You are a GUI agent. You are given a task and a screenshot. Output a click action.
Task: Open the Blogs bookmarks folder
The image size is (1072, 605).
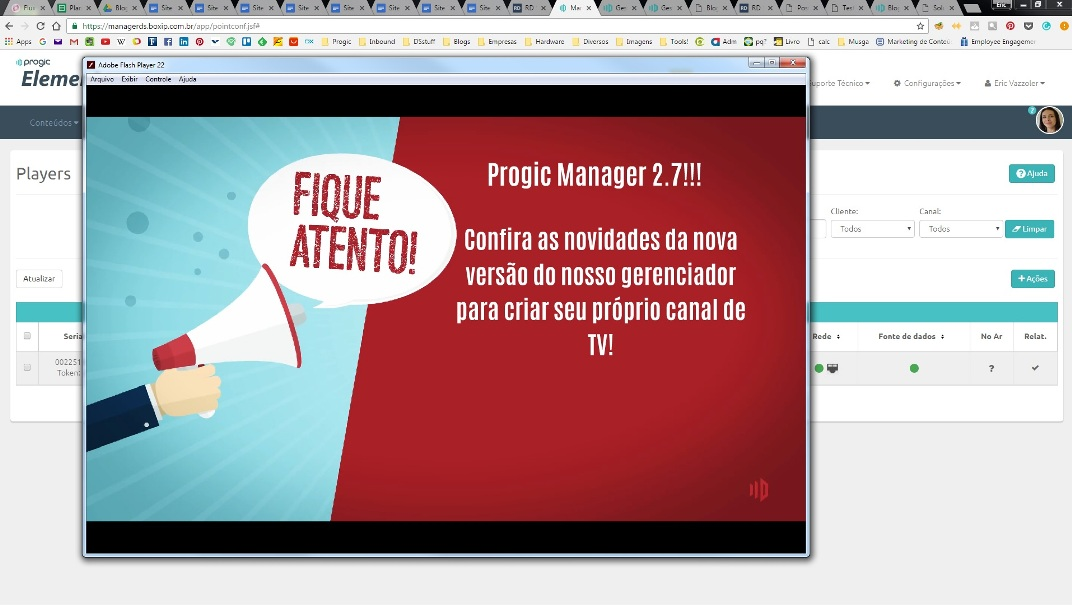pyautogui.click(x=456, y=42)
